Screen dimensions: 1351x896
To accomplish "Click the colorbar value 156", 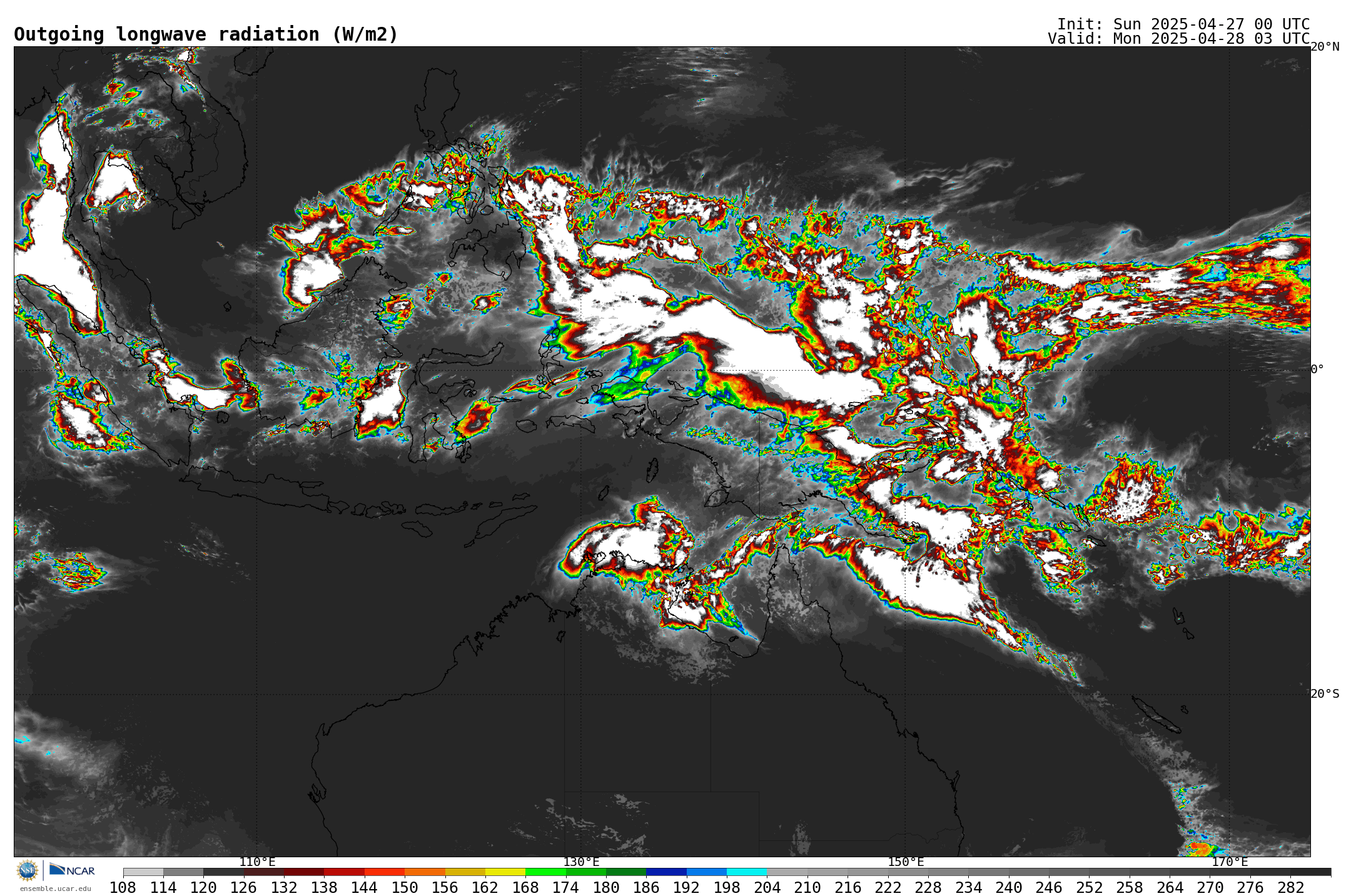I will [445, 888].
